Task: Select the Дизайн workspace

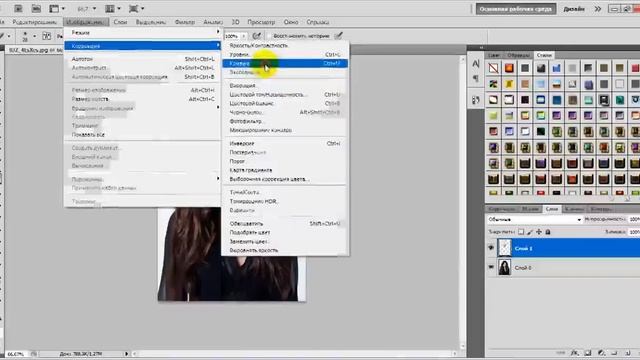Action: [574, 9]
